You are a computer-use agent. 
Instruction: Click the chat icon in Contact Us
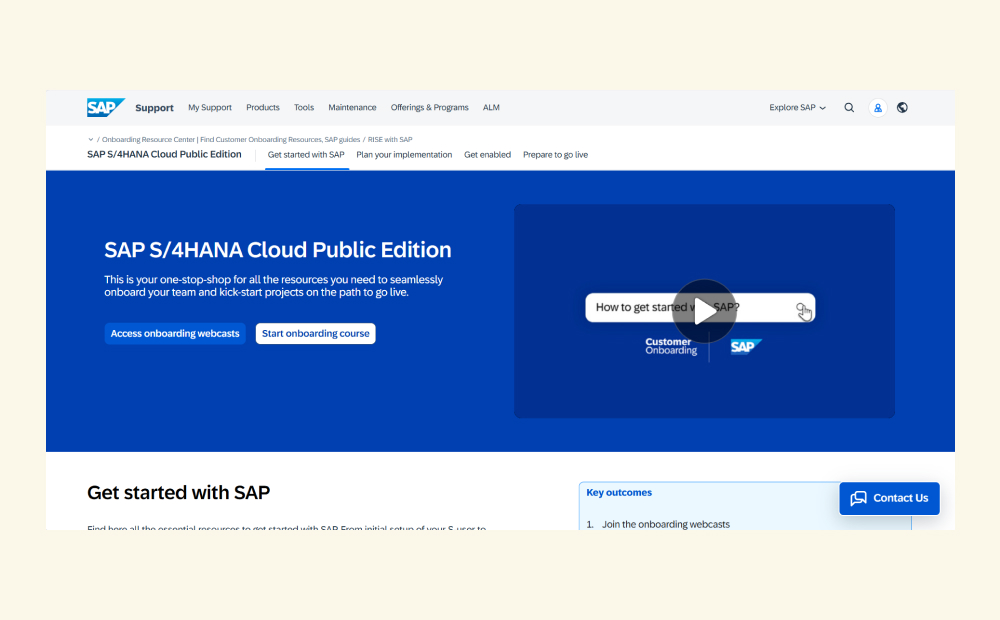pyautogui.click(x=858, y=498)
